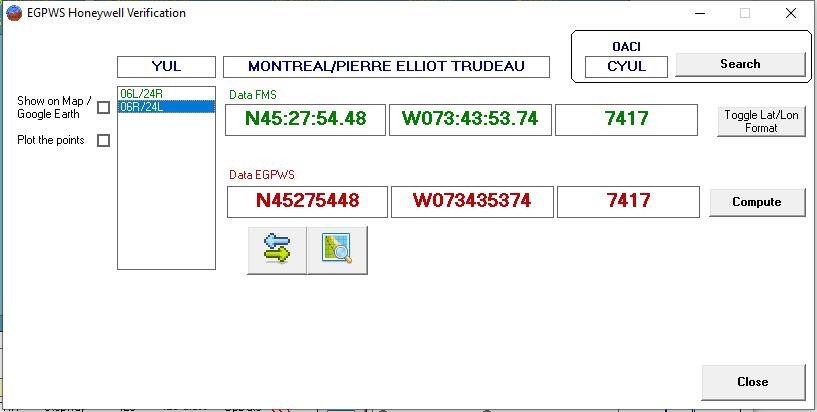Click Toggle Lat/Lon Format button
This screenshot has width=817, height=412.
pos(761,121)
